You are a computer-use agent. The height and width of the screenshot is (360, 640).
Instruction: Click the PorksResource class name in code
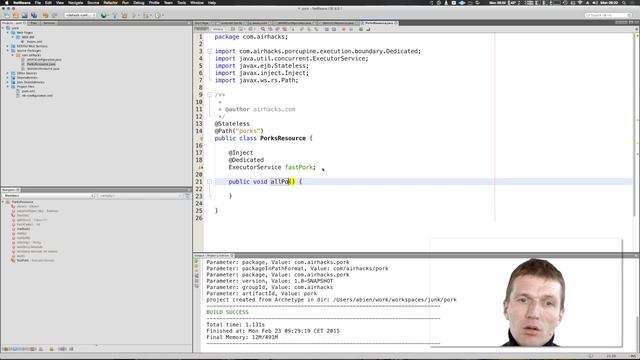pos(283,138)
